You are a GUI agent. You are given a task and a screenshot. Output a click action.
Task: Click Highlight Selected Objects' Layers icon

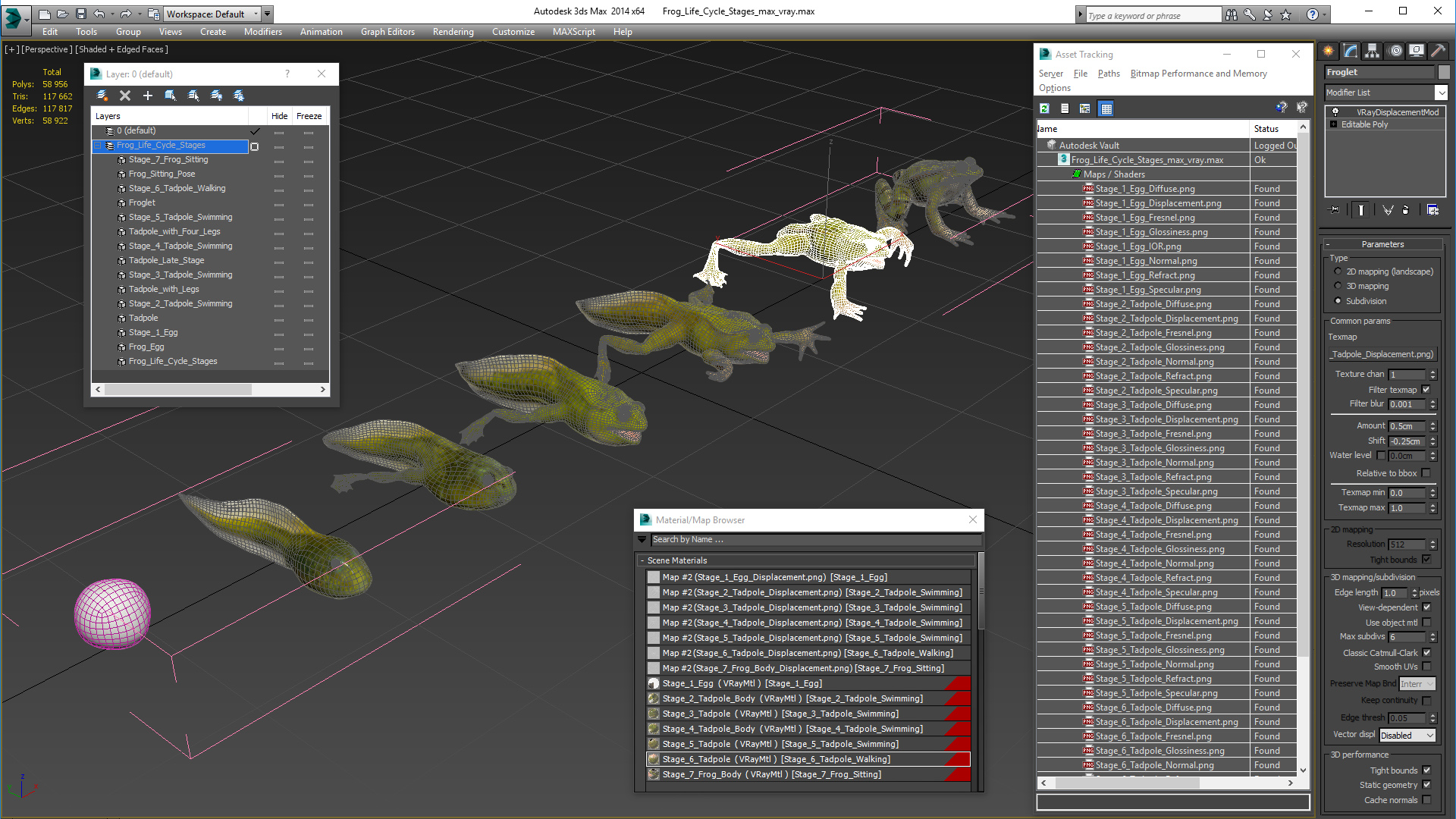[193, 96]
